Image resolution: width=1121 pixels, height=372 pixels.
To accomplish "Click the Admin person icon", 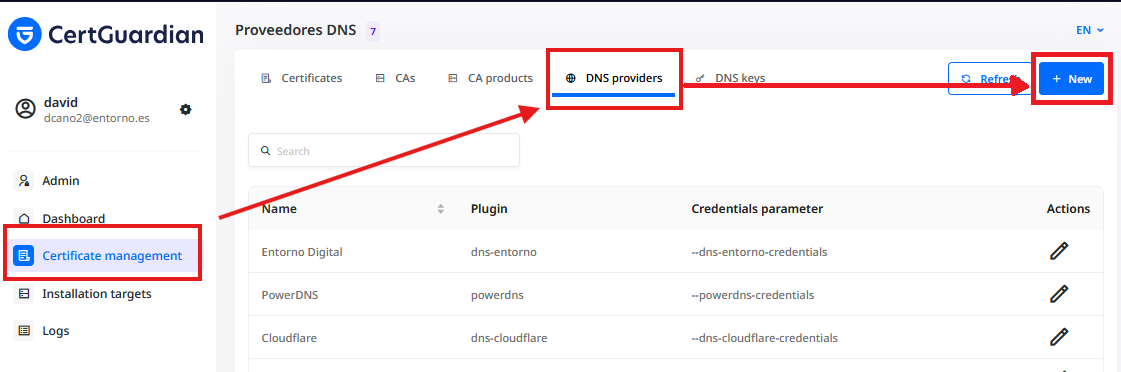I will 24,181.
